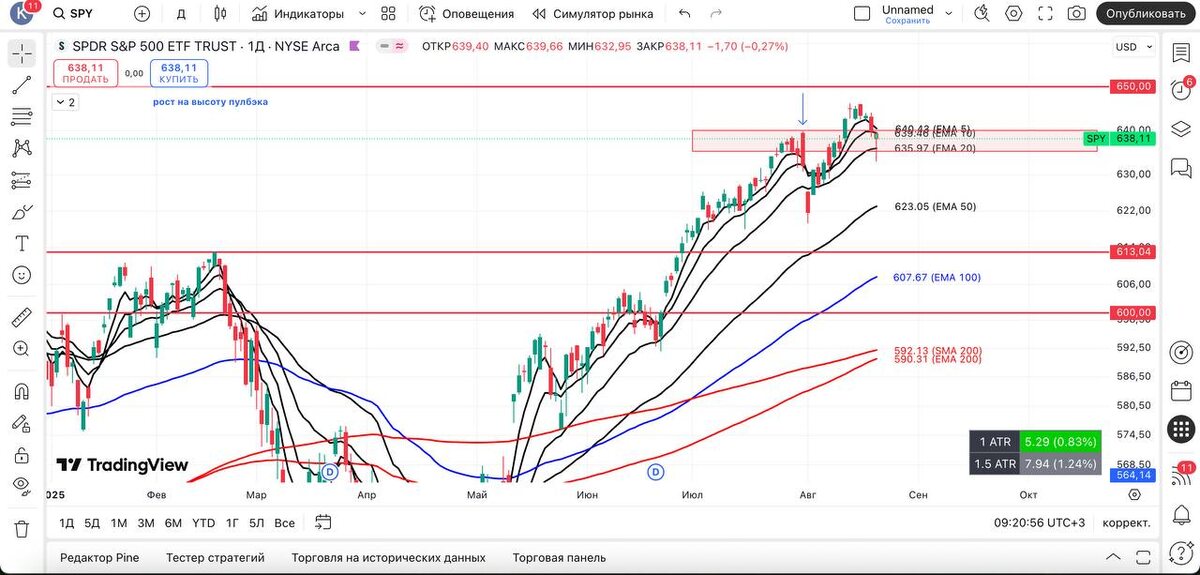Toggle the magnet snap mode
The image size is (1200, 575).
pyautogui.click(x=21, y=391)
